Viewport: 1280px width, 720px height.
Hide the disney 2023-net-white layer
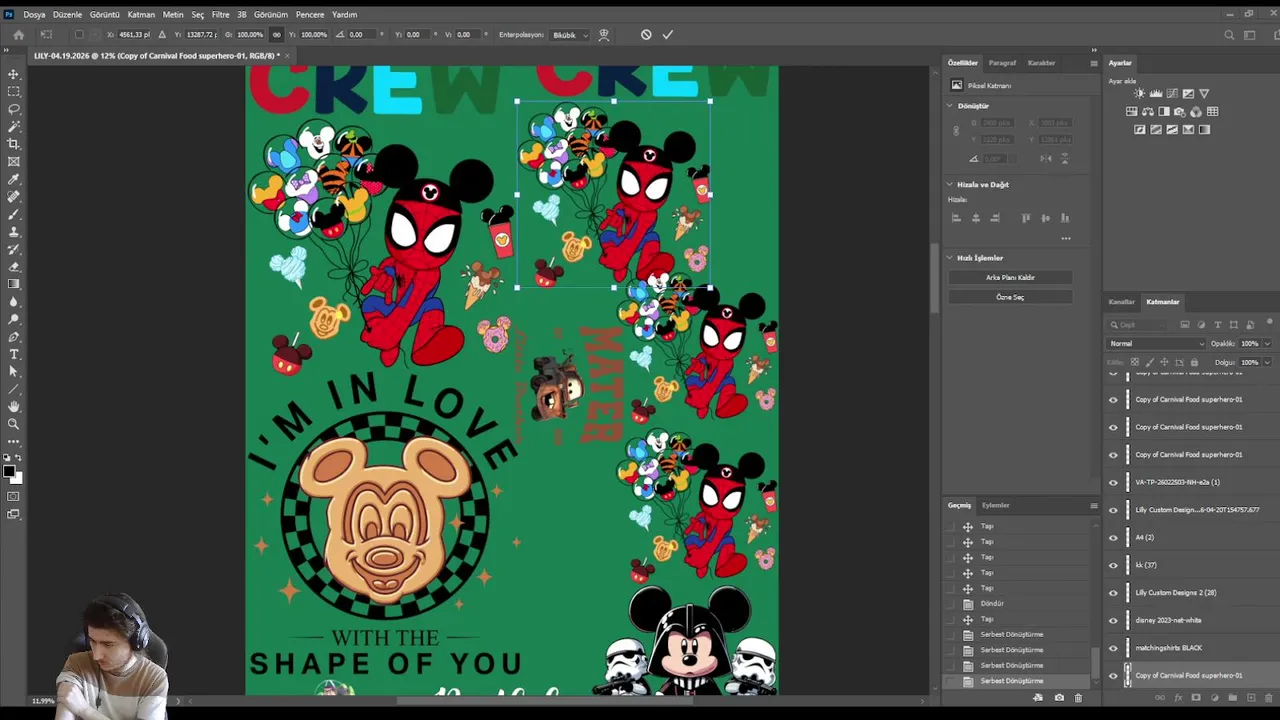tap(1113, 620)
